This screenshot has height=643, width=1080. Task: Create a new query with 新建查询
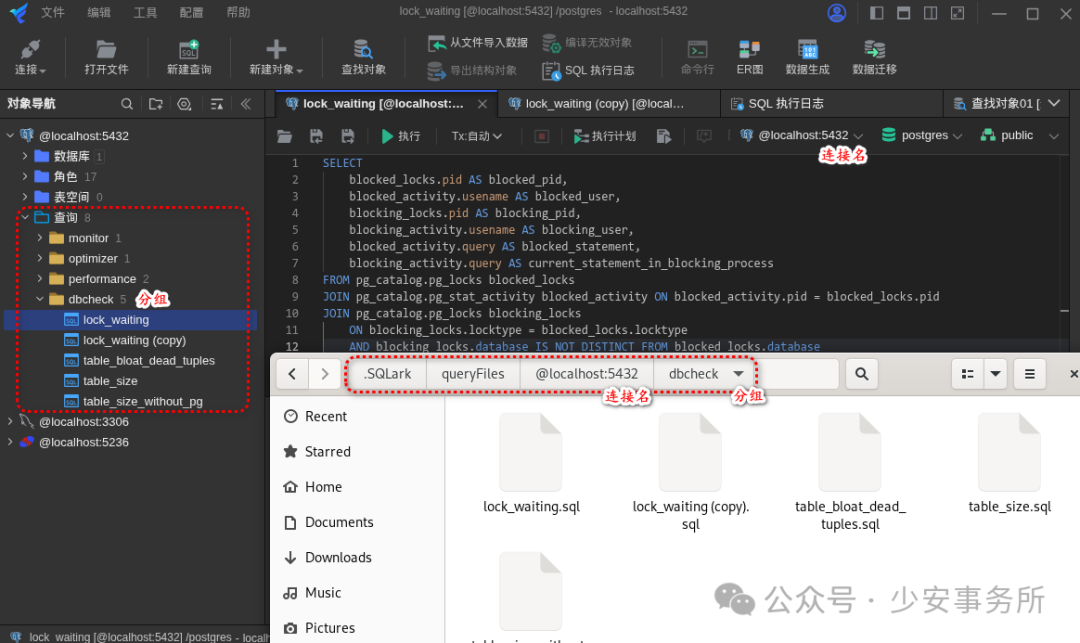point(189,56)
